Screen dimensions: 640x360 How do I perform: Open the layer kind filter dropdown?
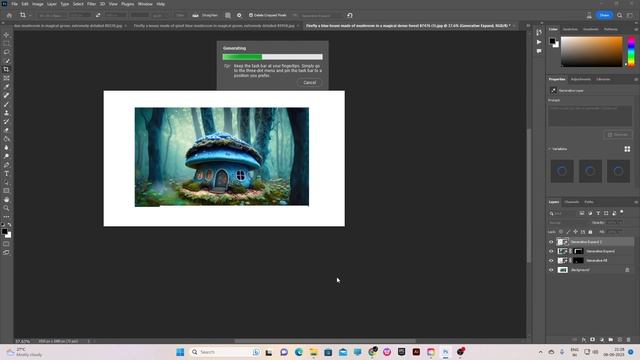tap(562, 213)
